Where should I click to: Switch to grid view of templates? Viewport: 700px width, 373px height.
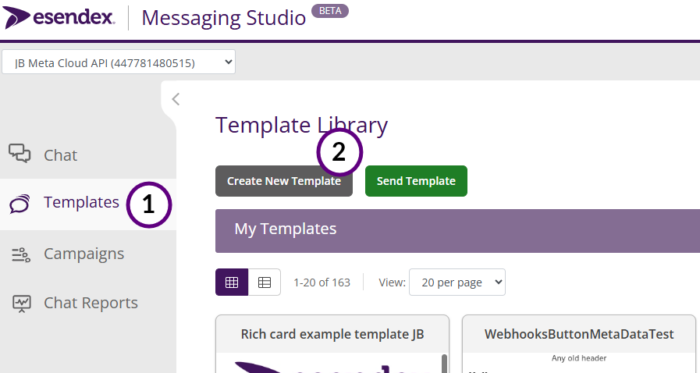[232, 282]
